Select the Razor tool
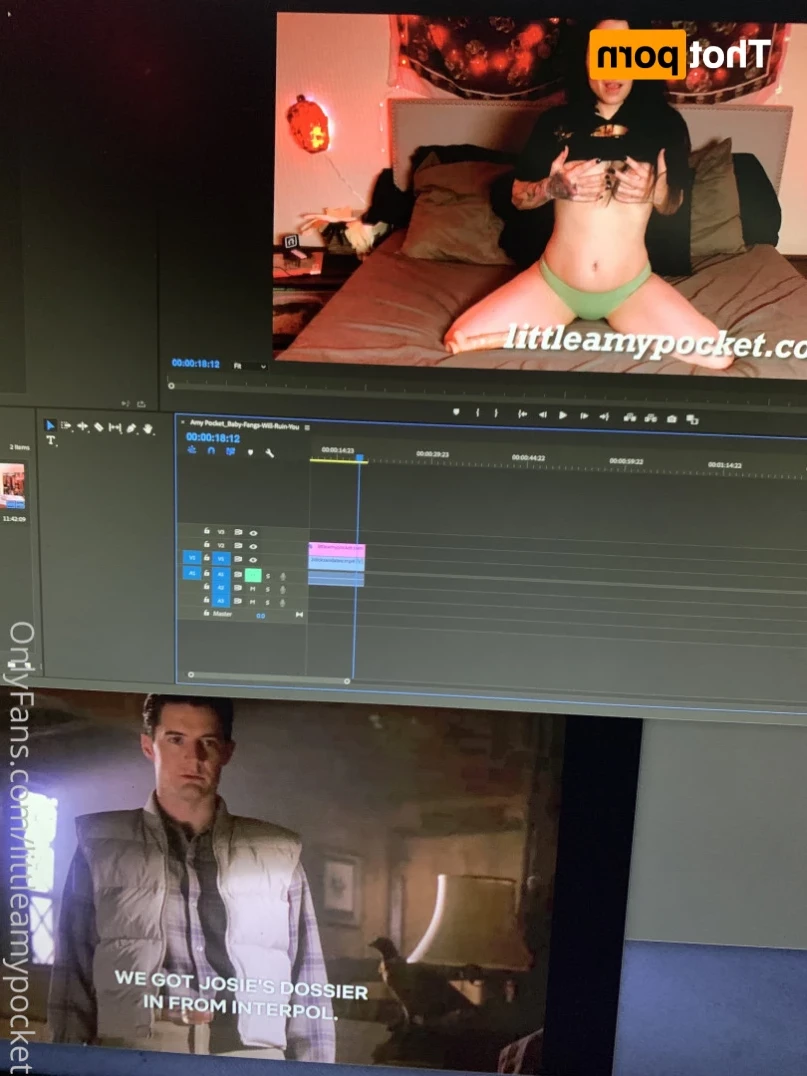 point(99,428)
